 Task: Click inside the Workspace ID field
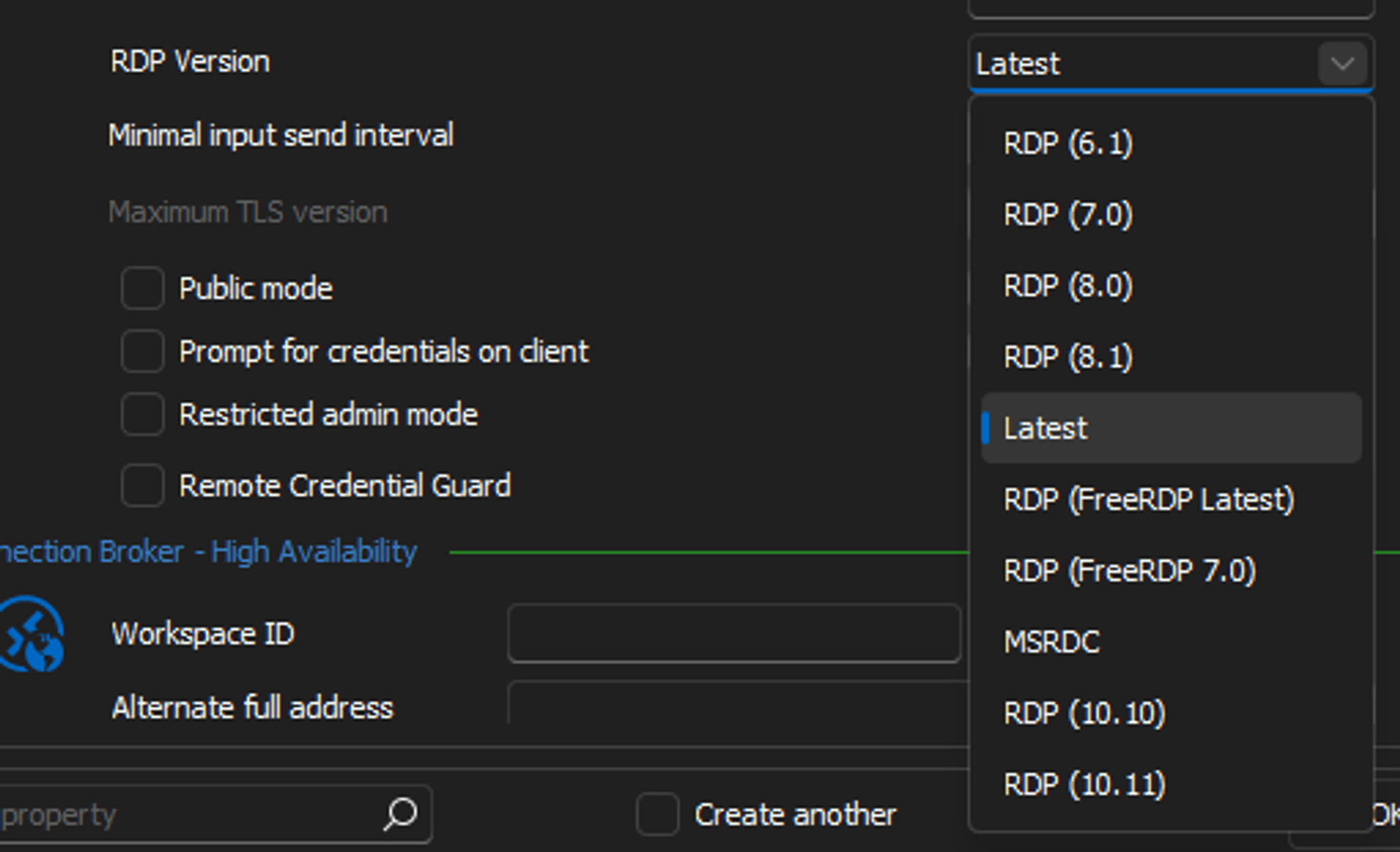[x=733, y=633]
